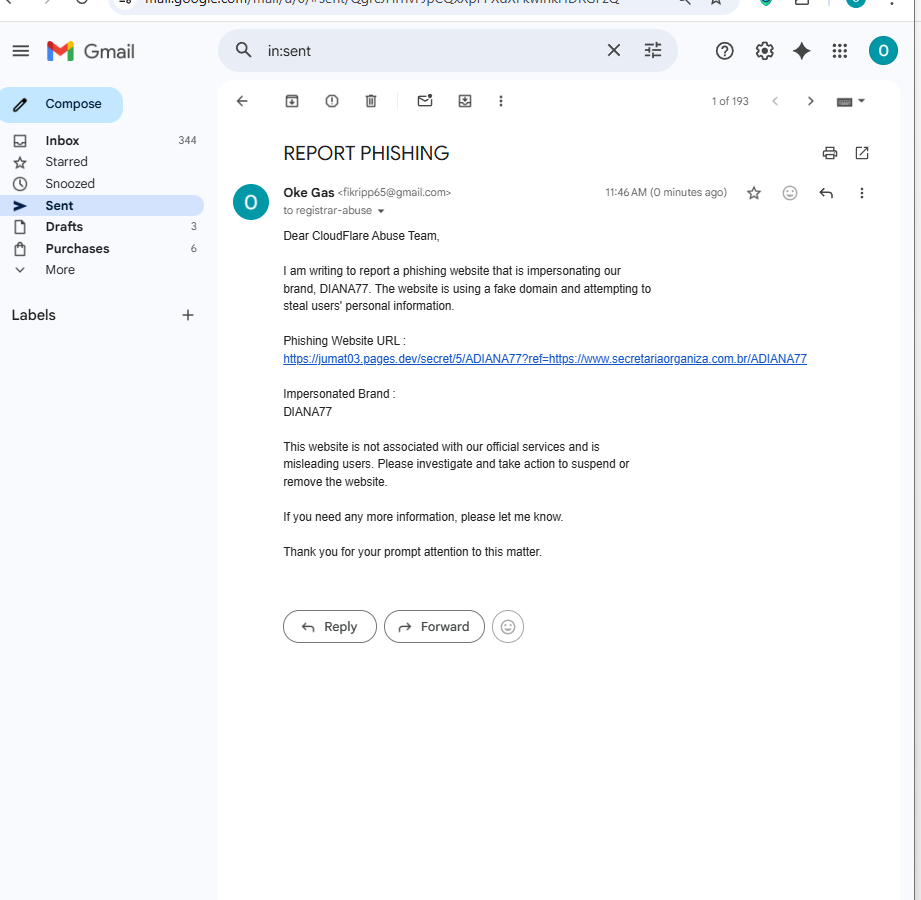The width and height of the screenshot is (921, 900).
Task: Report spam icon
Action: [x=332, y=101]
